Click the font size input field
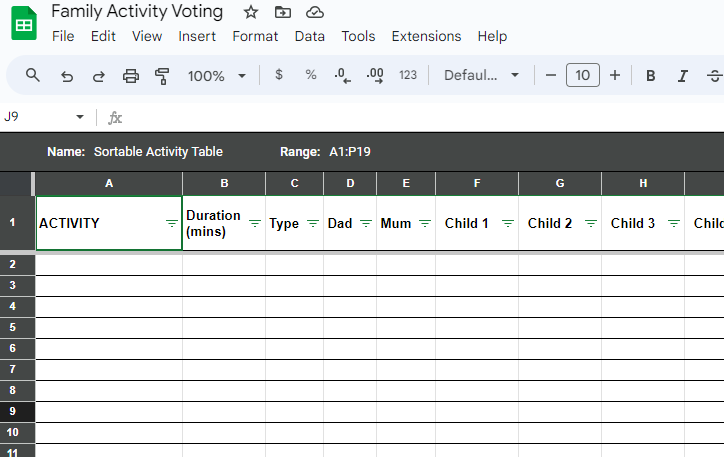724x457 pixels. pyautogui.click(x=583, y=75)
